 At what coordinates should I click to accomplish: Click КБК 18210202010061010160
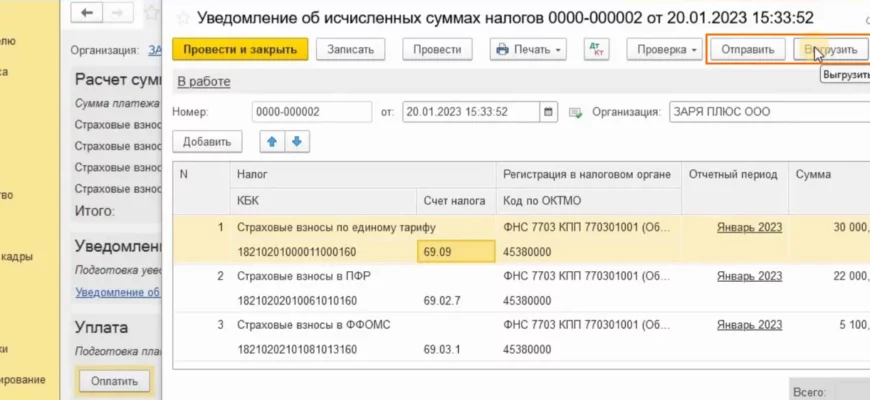coord(297,301)
